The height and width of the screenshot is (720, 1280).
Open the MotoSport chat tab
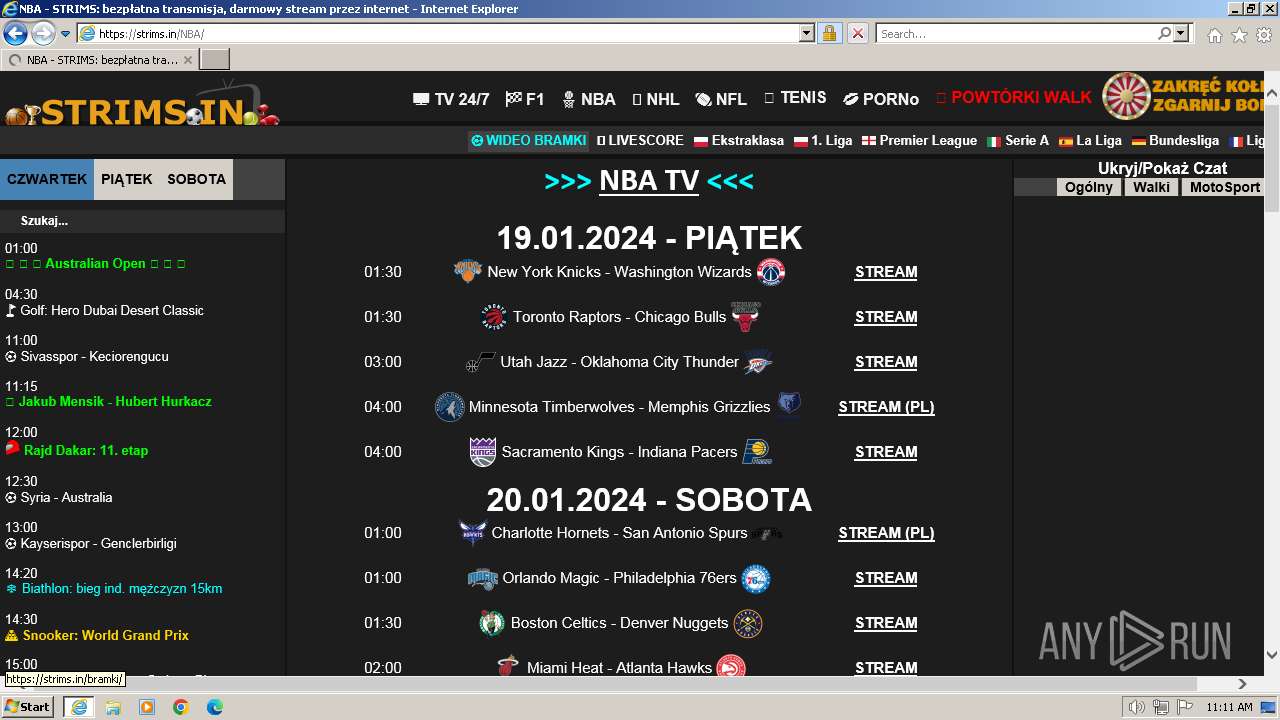[1225, 187]
